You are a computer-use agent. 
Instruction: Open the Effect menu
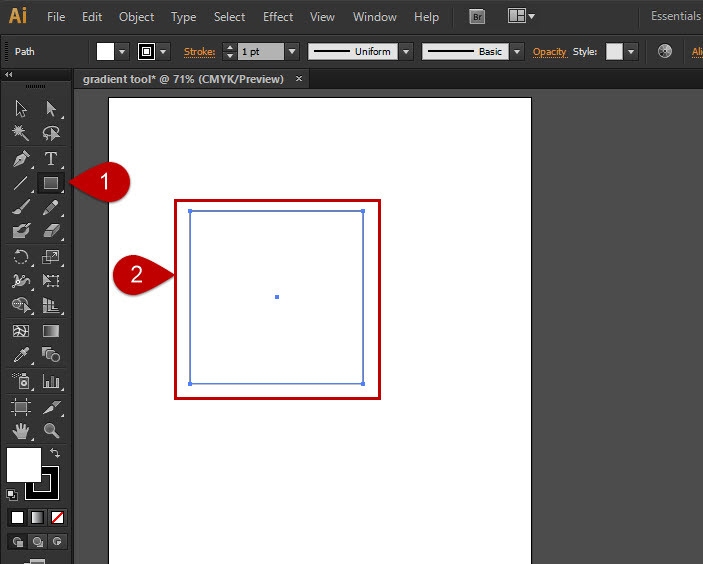[278, 17]
